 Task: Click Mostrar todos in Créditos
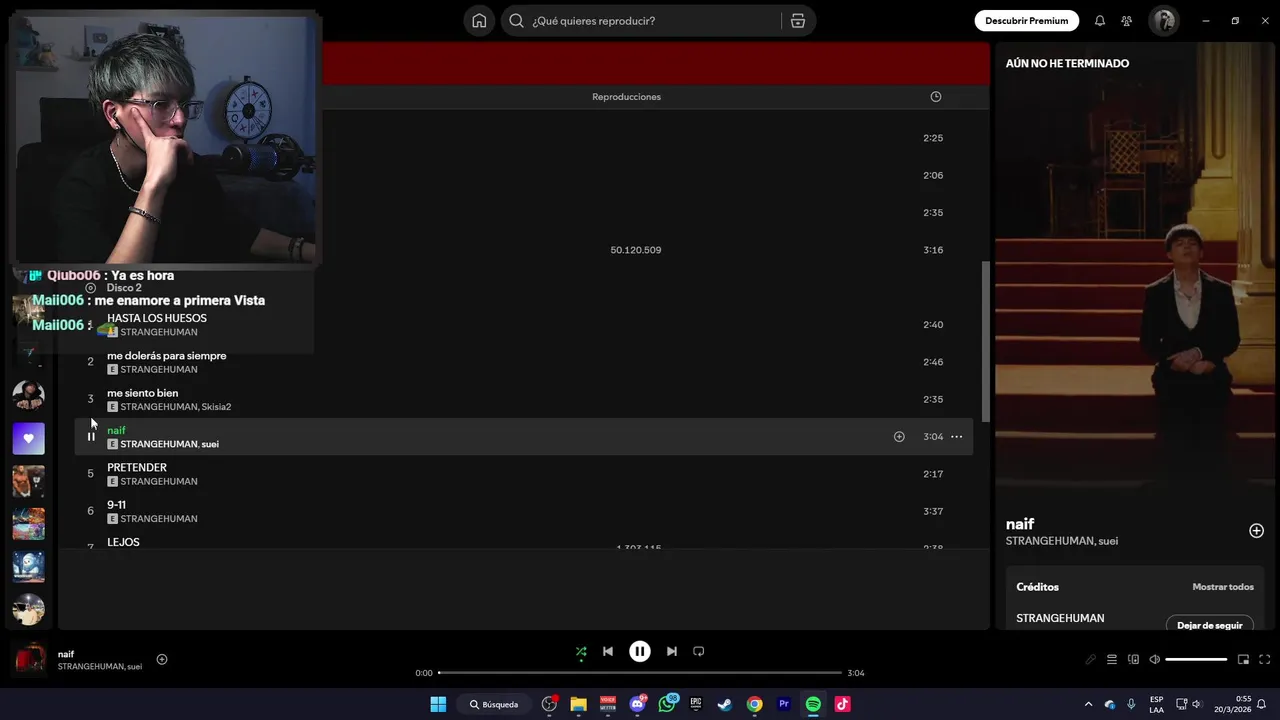tap(1222, 587)
